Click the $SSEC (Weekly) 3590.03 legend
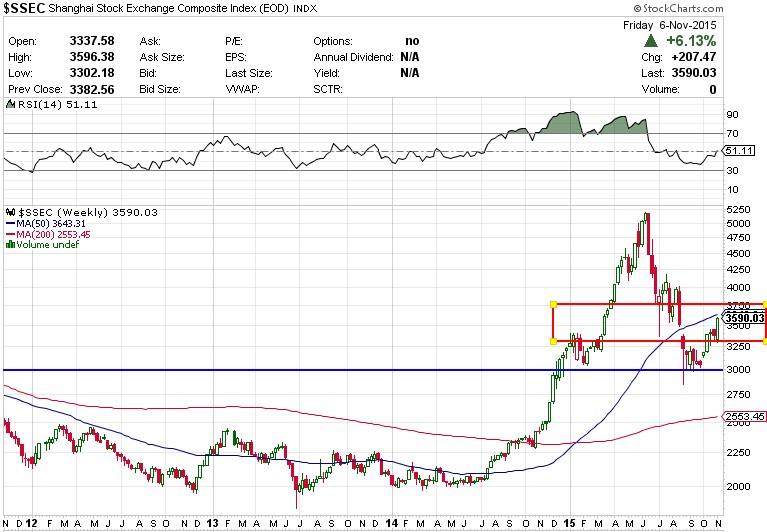Screen dimensions: 767x532 (x=88, y=212)
